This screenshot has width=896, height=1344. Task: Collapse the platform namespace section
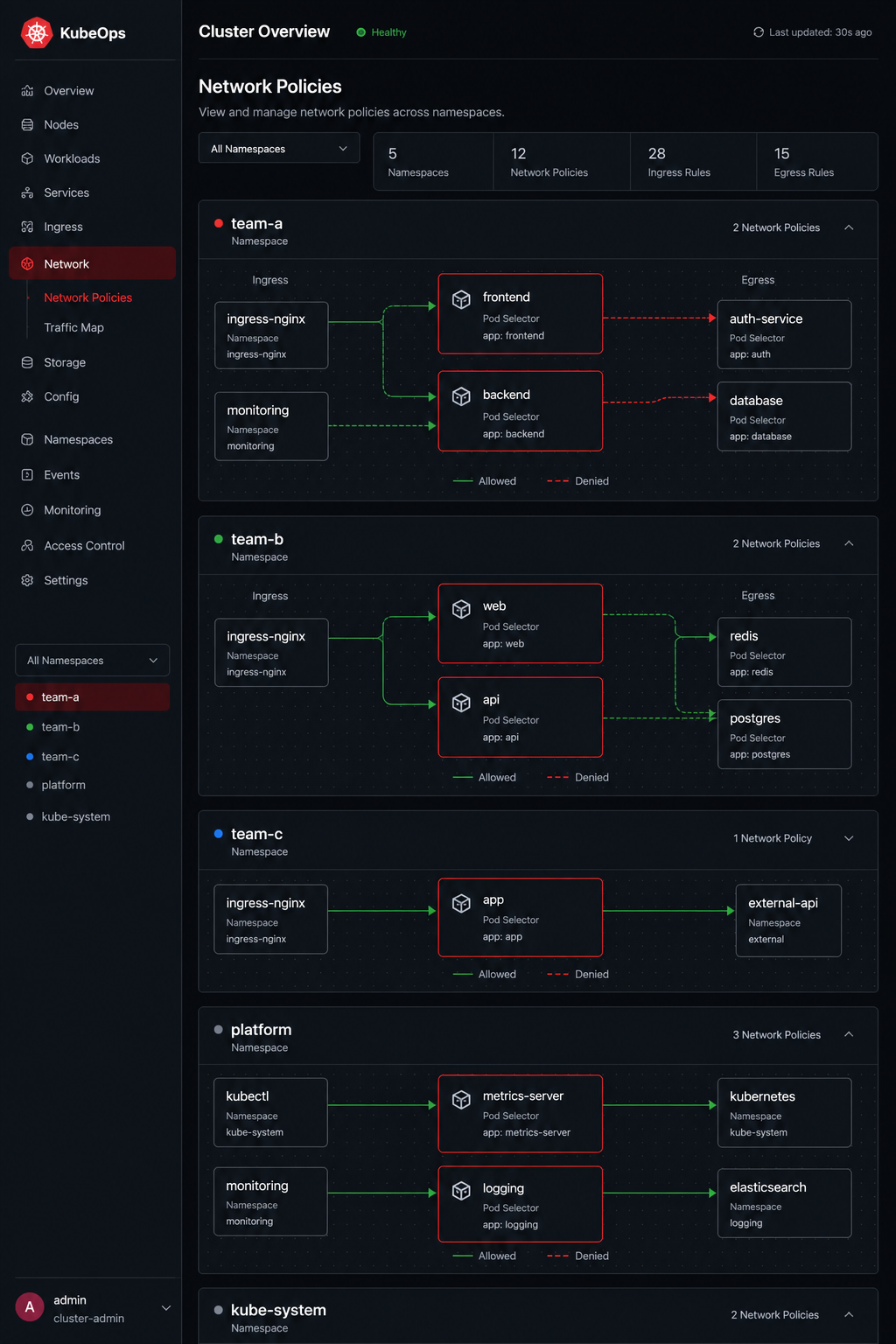pyautogui.click(x=849, y=1034)
